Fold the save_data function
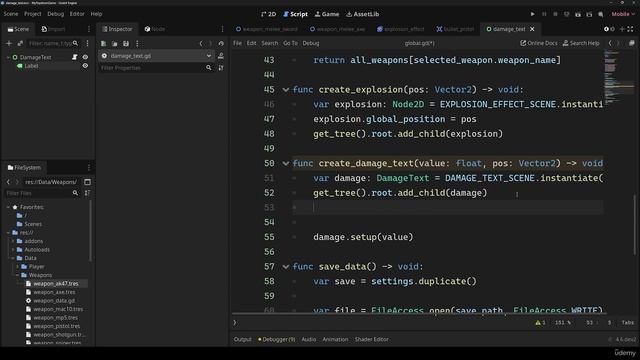This screenshot has height=360, width=640. (x=286, y=267)
